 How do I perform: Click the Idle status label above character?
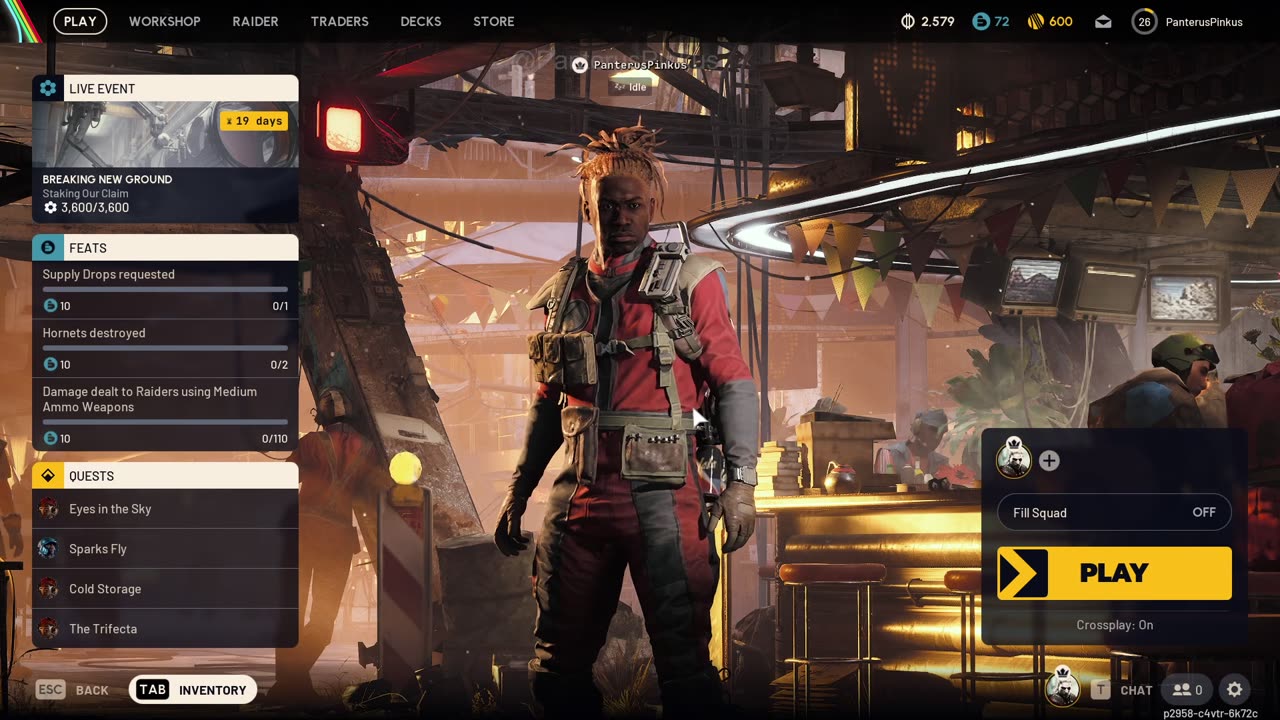(632, 87)
